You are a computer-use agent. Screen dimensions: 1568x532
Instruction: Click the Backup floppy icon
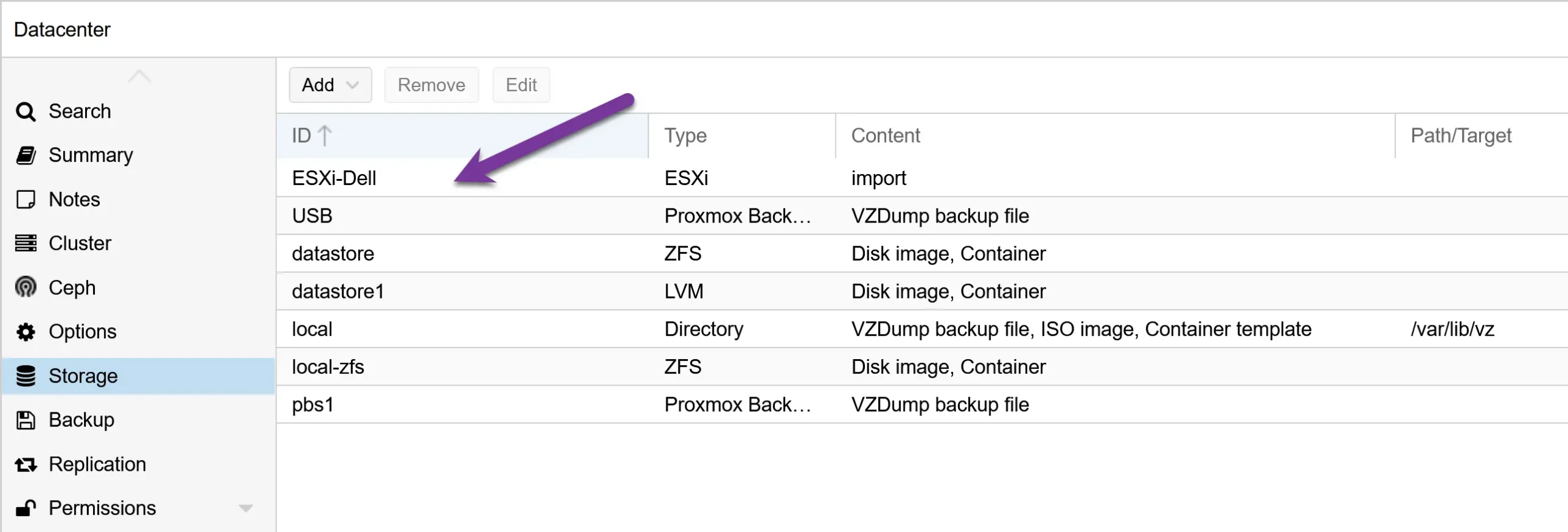pyautogui.click(x=25, y=419)
